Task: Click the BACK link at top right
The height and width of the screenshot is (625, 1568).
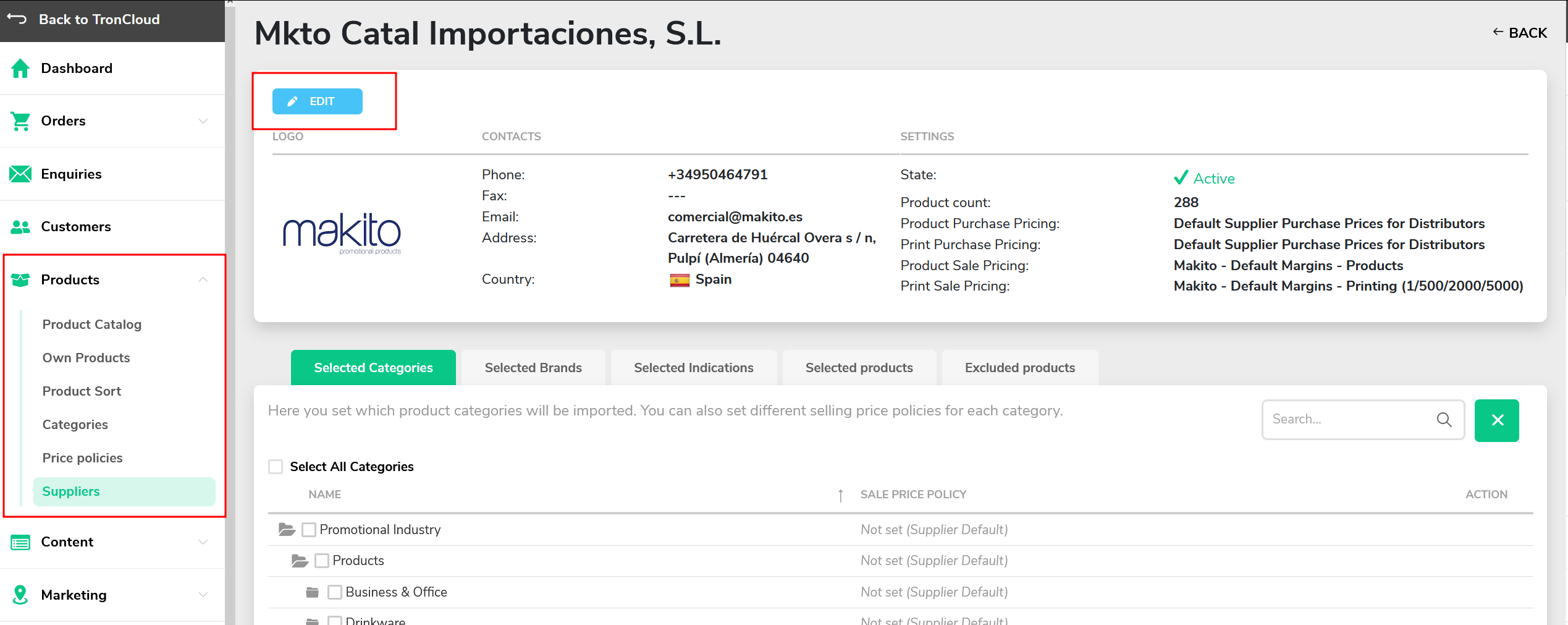Action: [x=1520, y=33]
